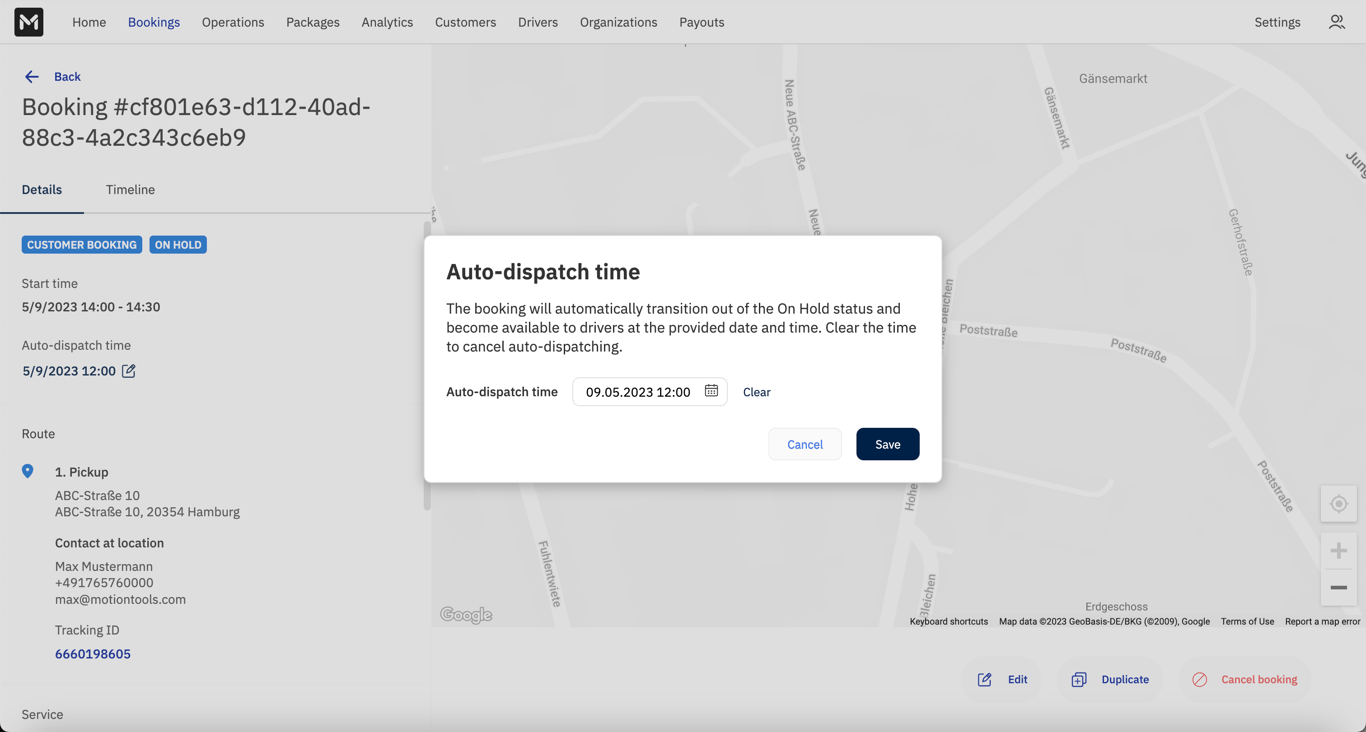Click the details panel scrollbar
The width and height of the screenshot is (1366, 732).
pos(427,365)
